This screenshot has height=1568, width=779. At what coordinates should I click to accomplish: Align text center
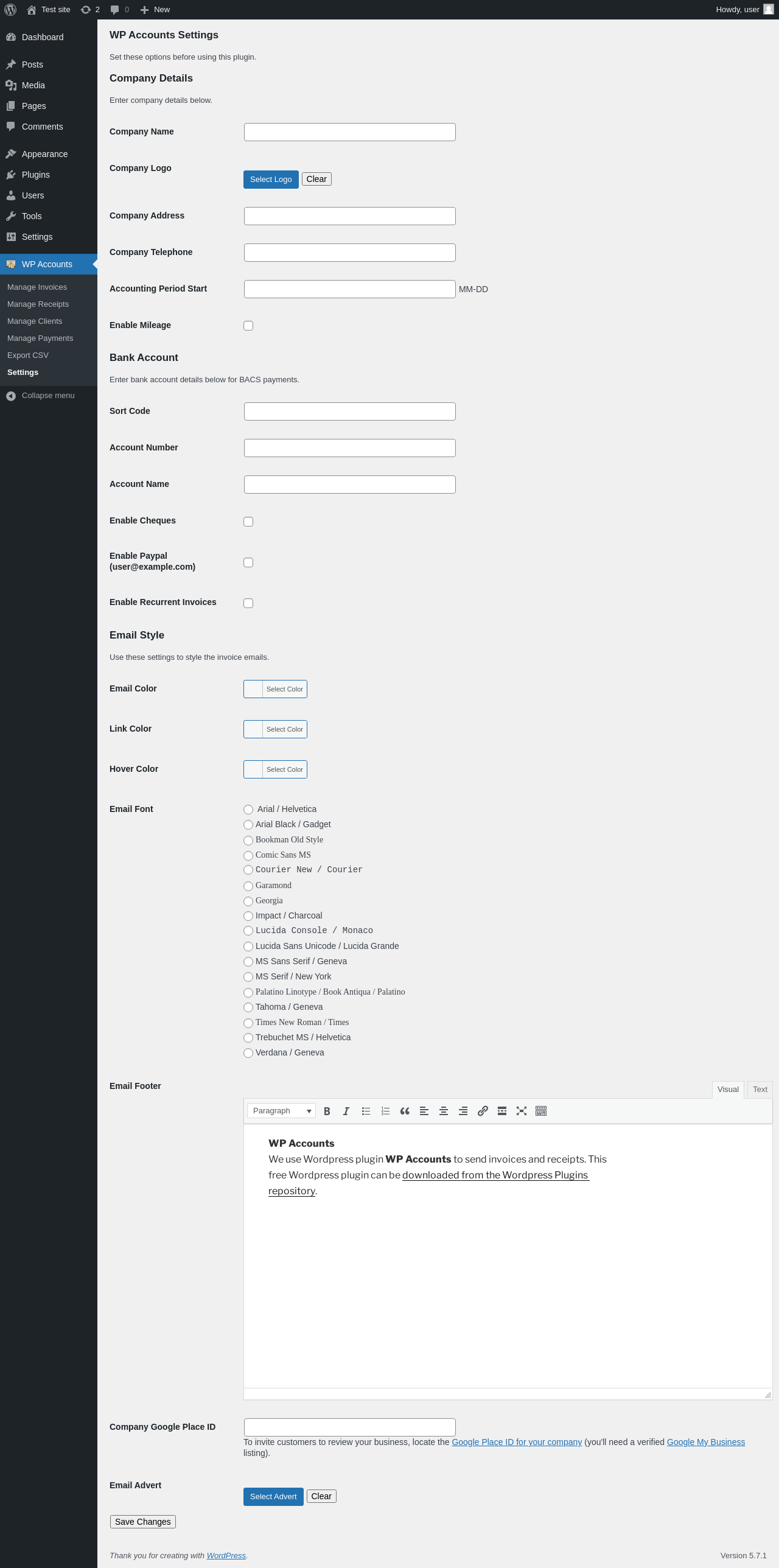pos(444,1111)
